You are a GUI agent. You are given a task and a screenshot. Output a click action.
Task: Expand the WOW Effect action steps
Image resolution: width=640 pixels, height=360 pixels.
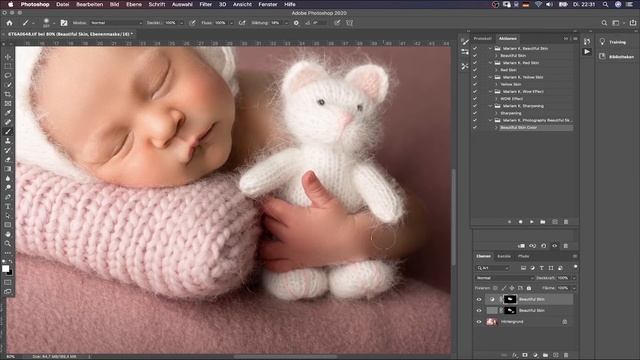click(496, 98)
